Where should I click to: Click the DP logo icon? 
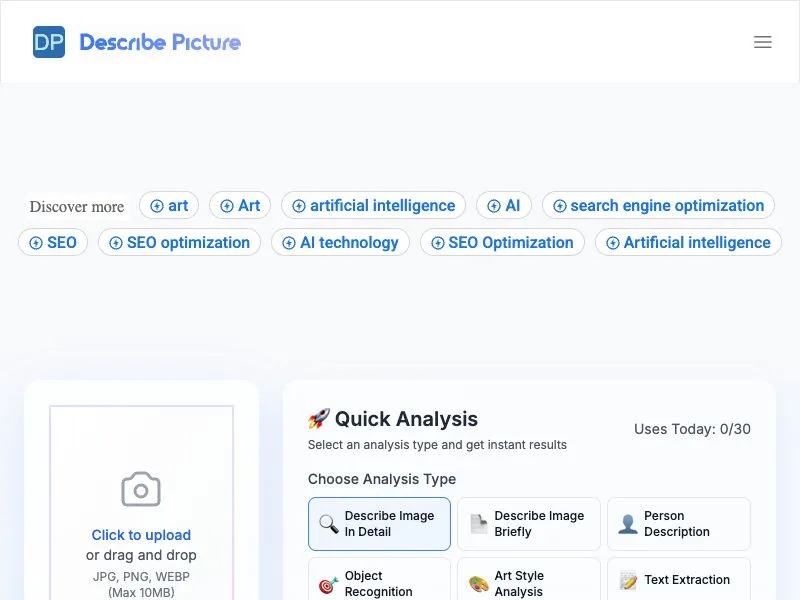[x=49, y=42]
